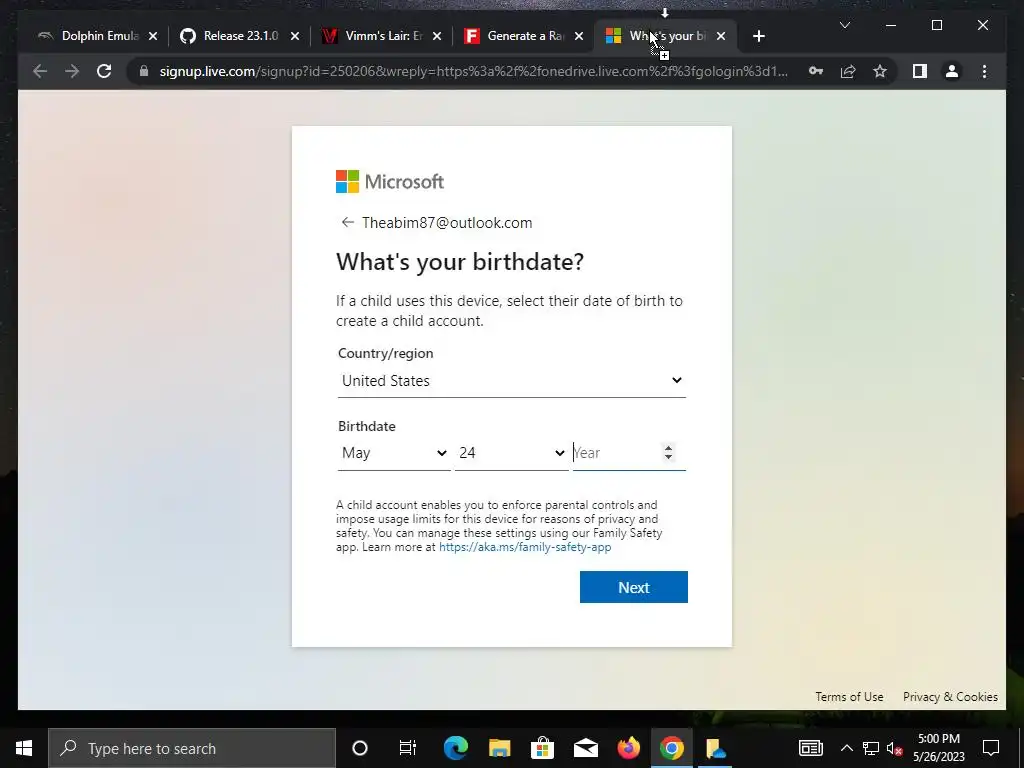This screenshot has width=1024, height=768.
Task: Open a new browser tab
Action: (758, 36)
